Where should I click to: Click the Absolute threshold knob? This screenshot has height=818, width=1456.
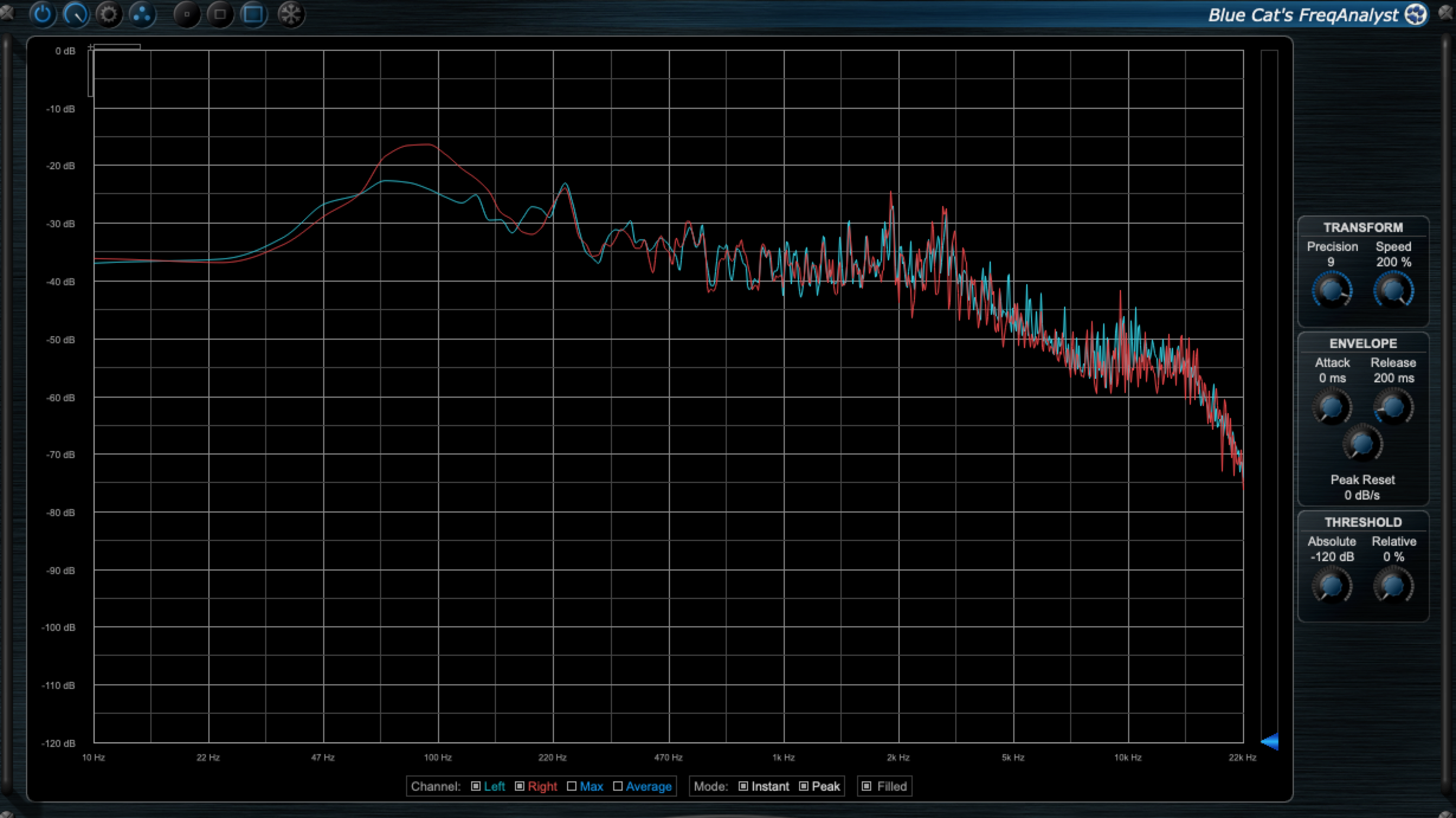pos(1332,586)
